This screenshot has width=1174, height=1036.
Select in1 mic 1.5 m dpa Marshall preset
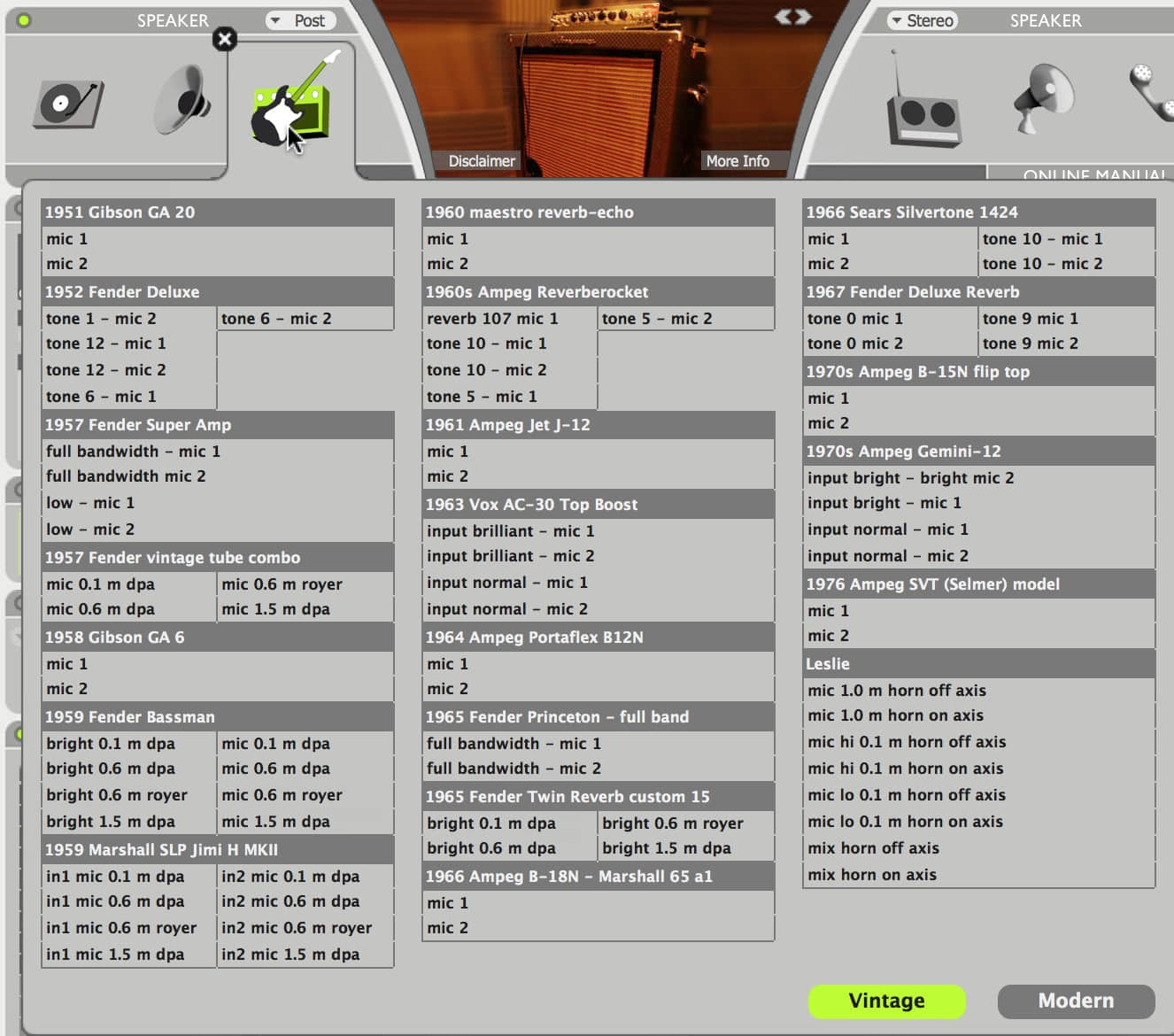[x=129, y=955]
